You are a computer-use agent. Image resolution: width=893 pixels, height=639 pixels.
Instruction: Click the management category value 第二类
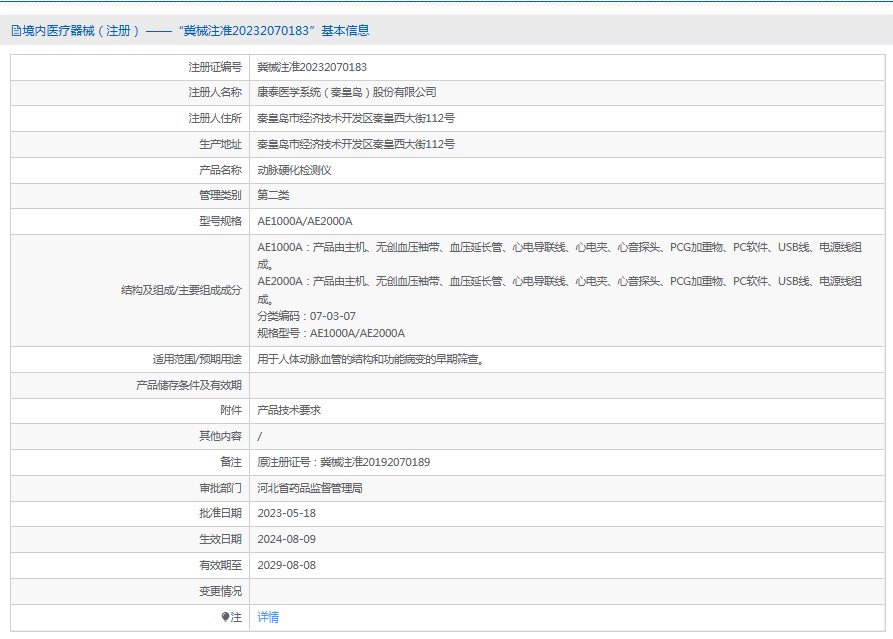click(x=273, y=195)
